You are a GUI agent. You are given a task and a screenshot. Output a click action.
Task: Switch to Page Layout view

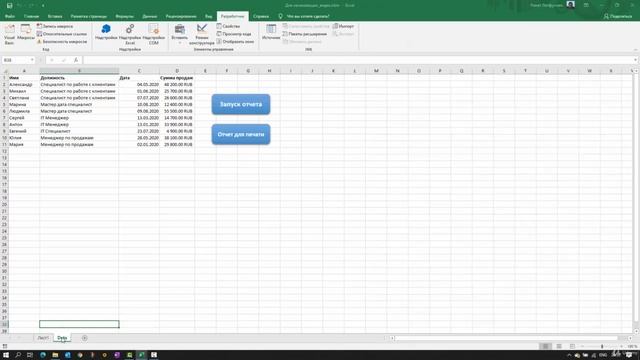tap(559, 346)
